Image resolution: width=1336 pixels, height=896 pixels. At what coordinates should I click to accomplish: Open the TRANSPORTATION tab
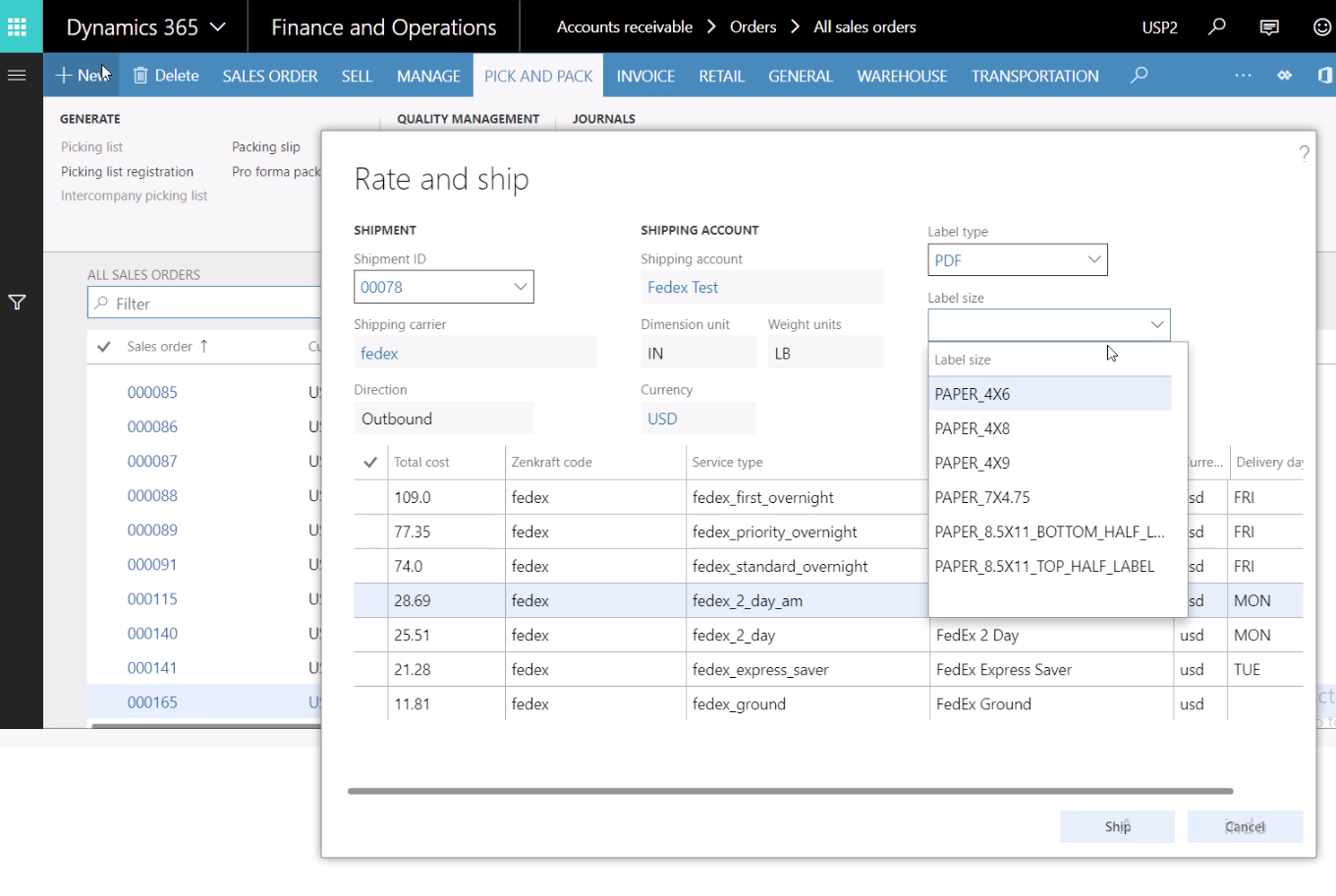pyautogui.click(x=1035, y=76)
